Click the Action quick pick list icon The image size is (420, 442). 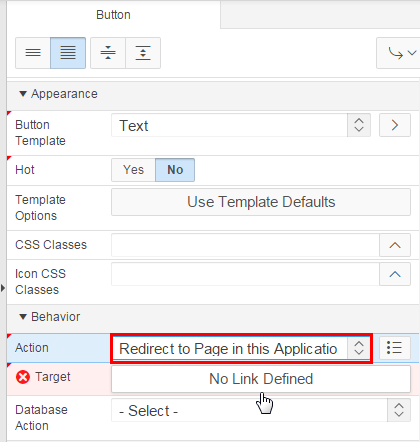[x=395, y=348]
